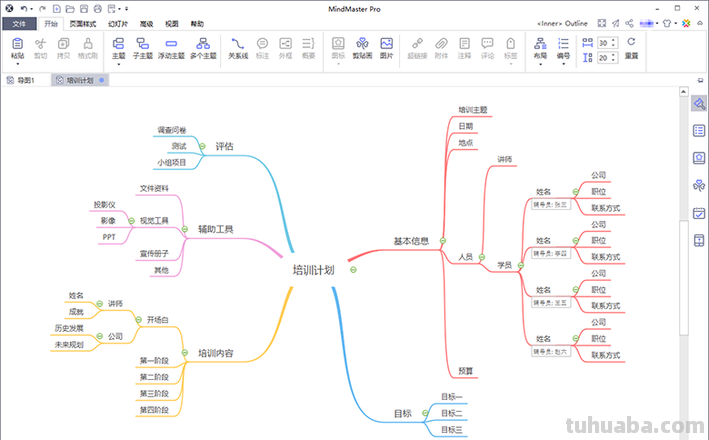The height and width of the screenshot is (440, 709).
Task: Increase the horizontal spacing value 30
Action: [x=614, y=40]
